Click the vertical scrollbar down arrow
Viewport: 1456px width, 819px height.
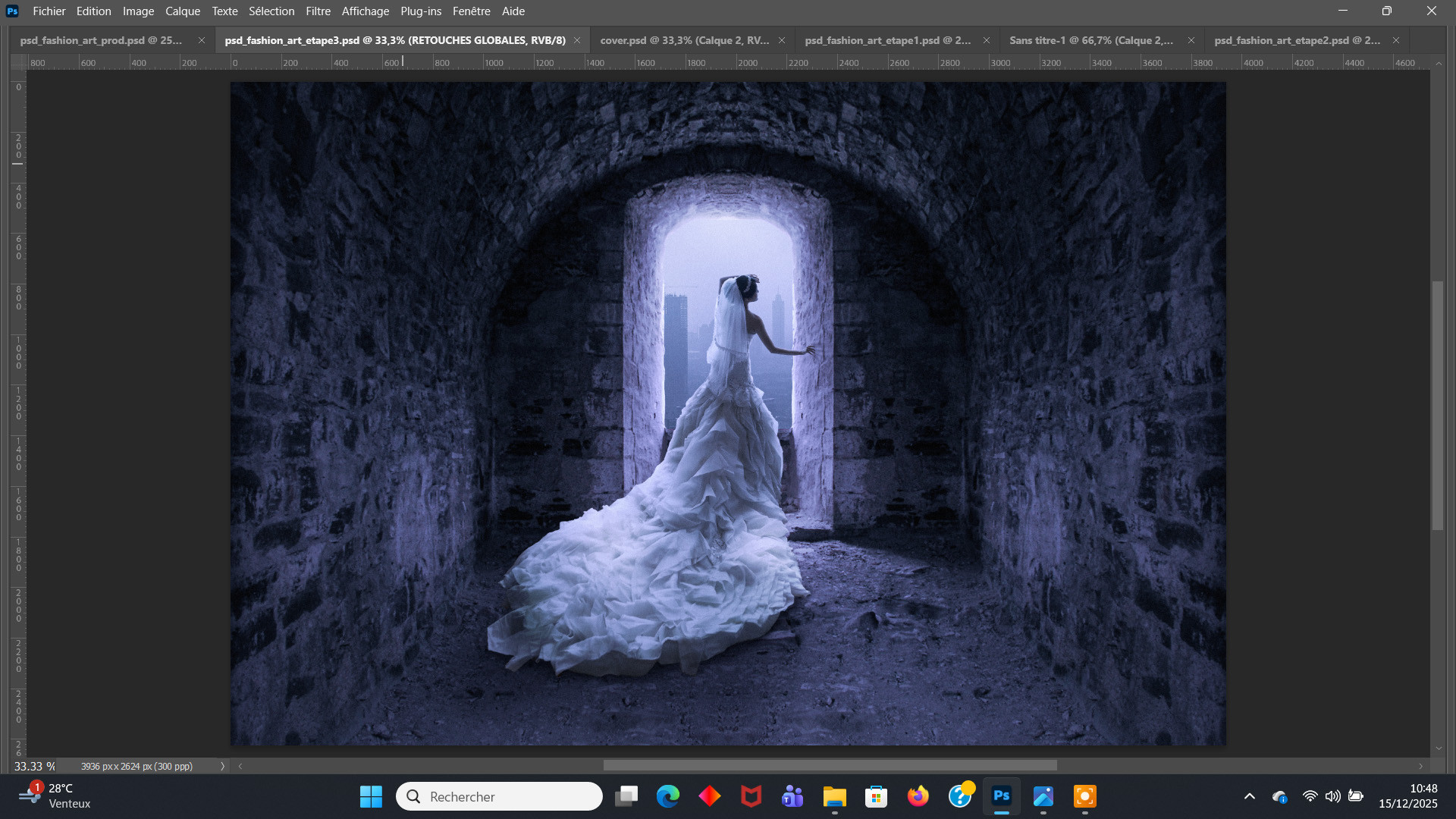point(1439,748)
